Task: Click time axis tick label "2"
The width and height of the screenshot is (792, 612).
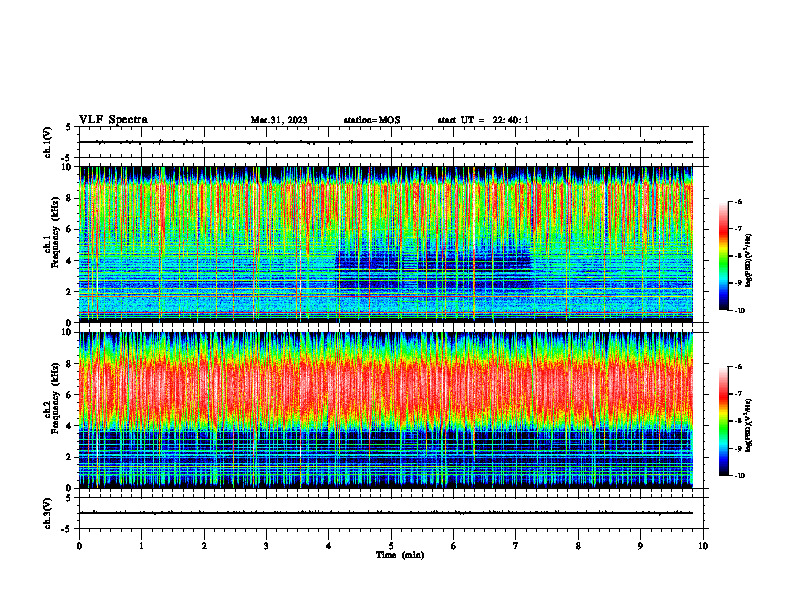Action: (204, 546)
